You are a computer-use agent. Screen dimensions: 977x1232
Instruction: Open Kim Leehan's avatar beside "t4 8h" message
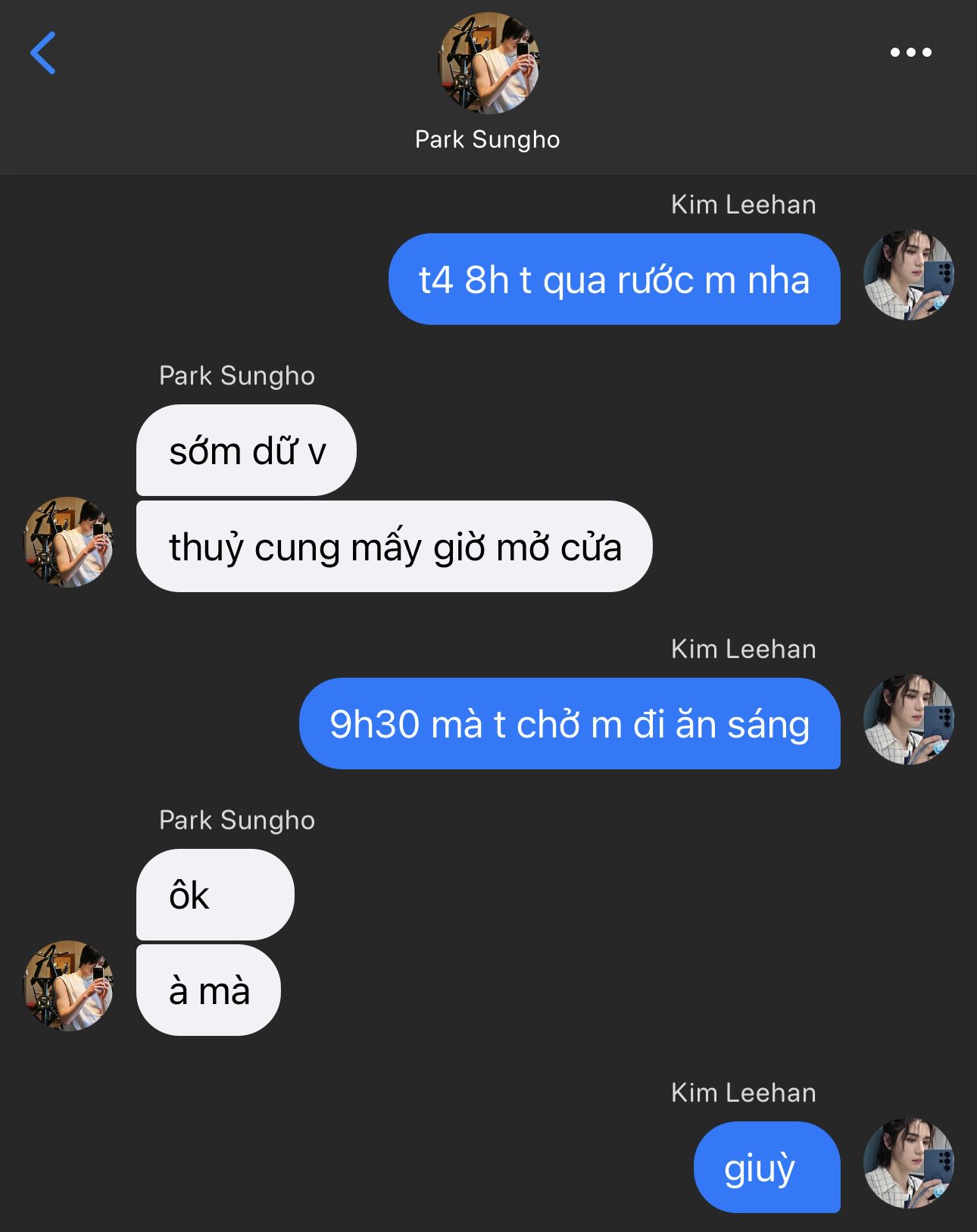(908, 275)
